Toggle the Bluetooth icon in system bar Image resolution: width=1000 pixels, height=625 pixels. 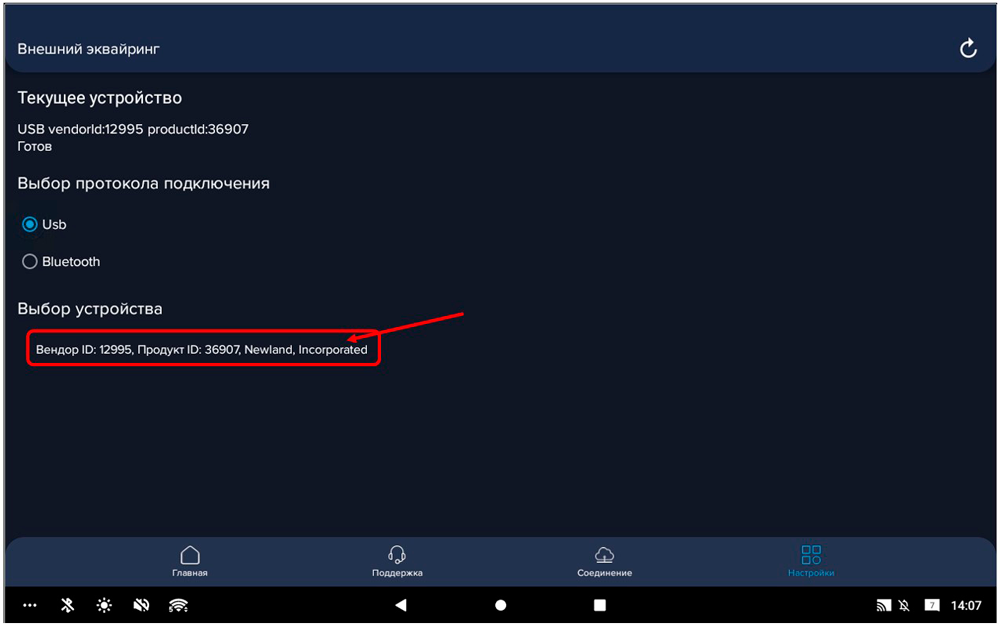point(68,605)
